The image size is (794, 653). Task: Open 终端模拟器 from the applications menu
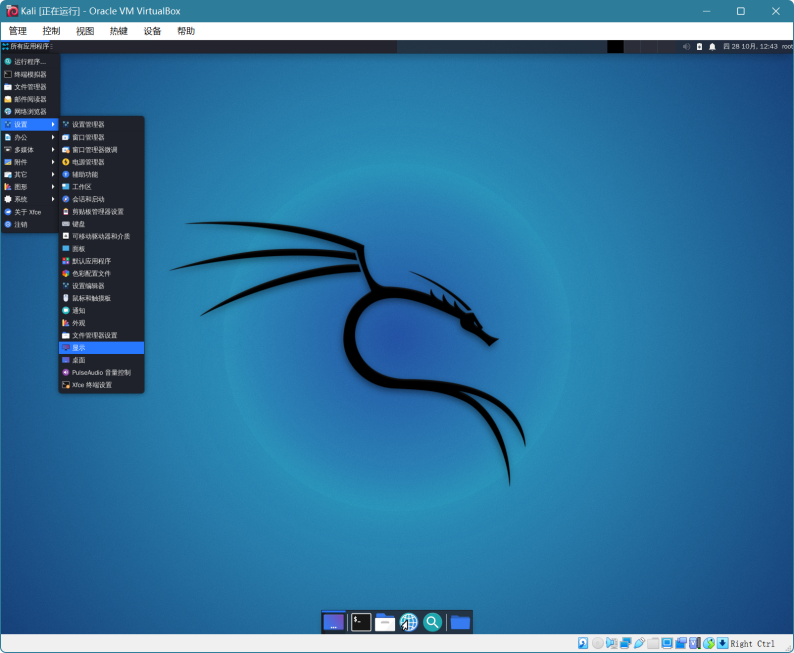point(30,74)
